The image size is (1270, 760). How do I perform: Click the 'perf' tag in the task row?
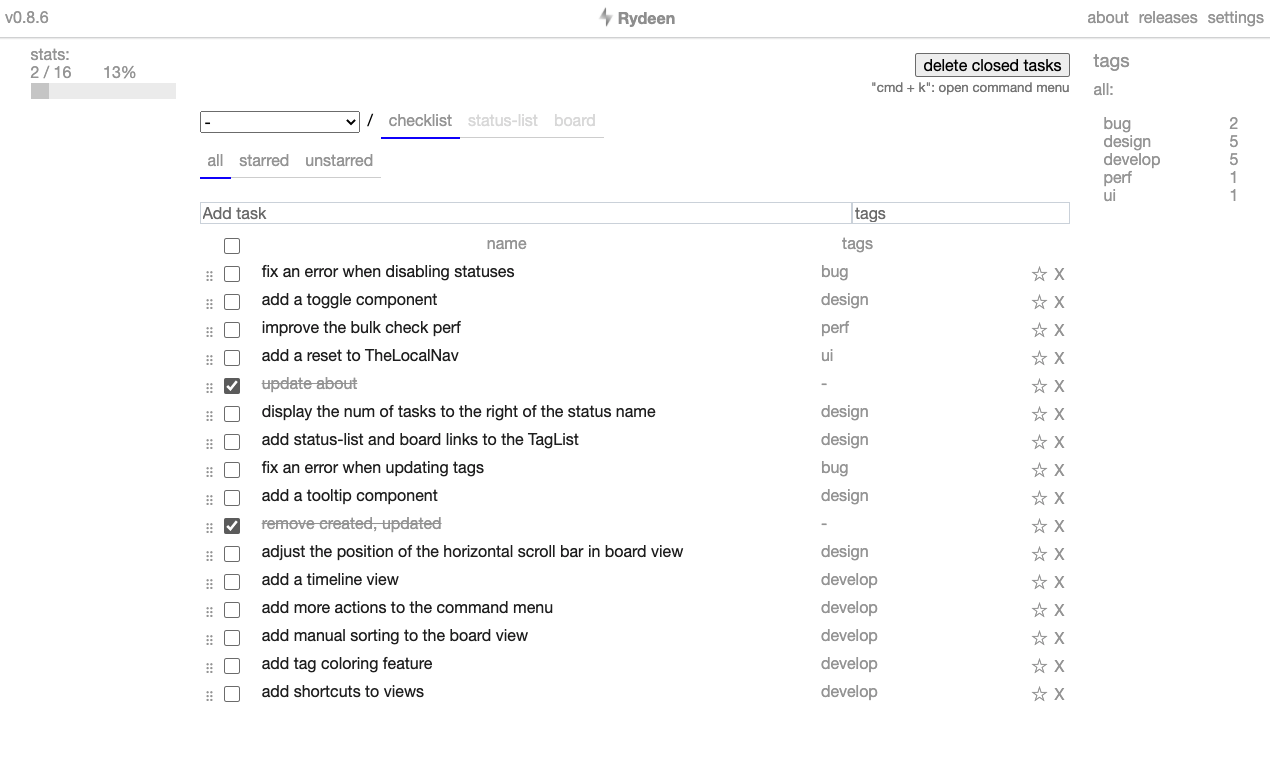tap(835, 328)
